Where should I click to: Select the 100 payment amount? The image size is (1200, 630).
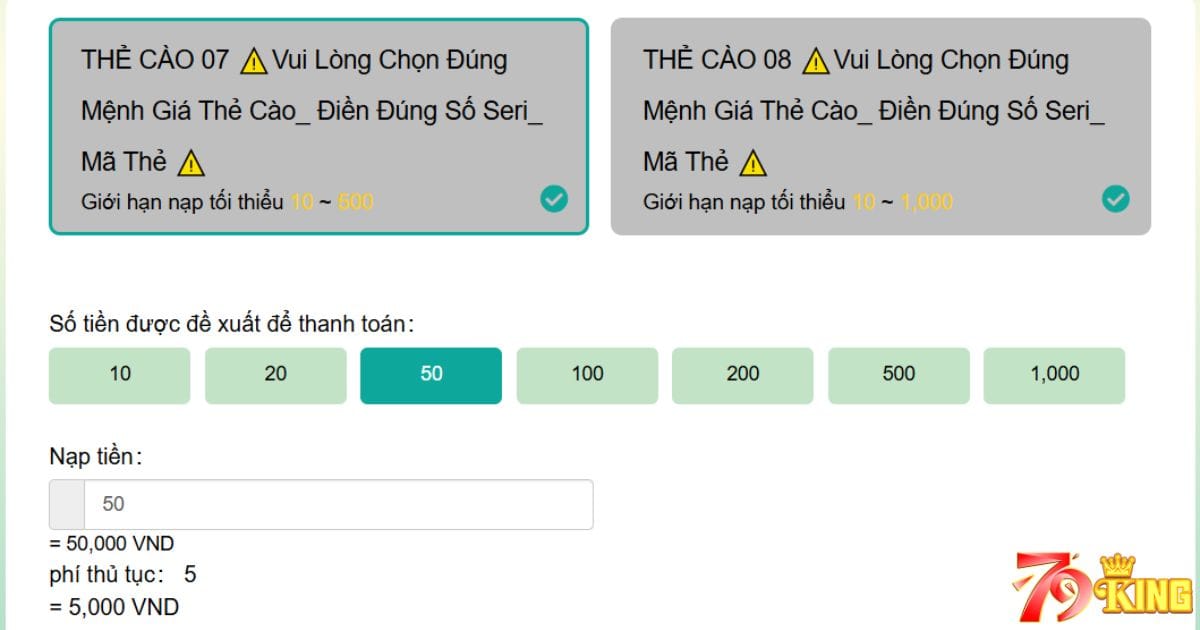(587, 374)
